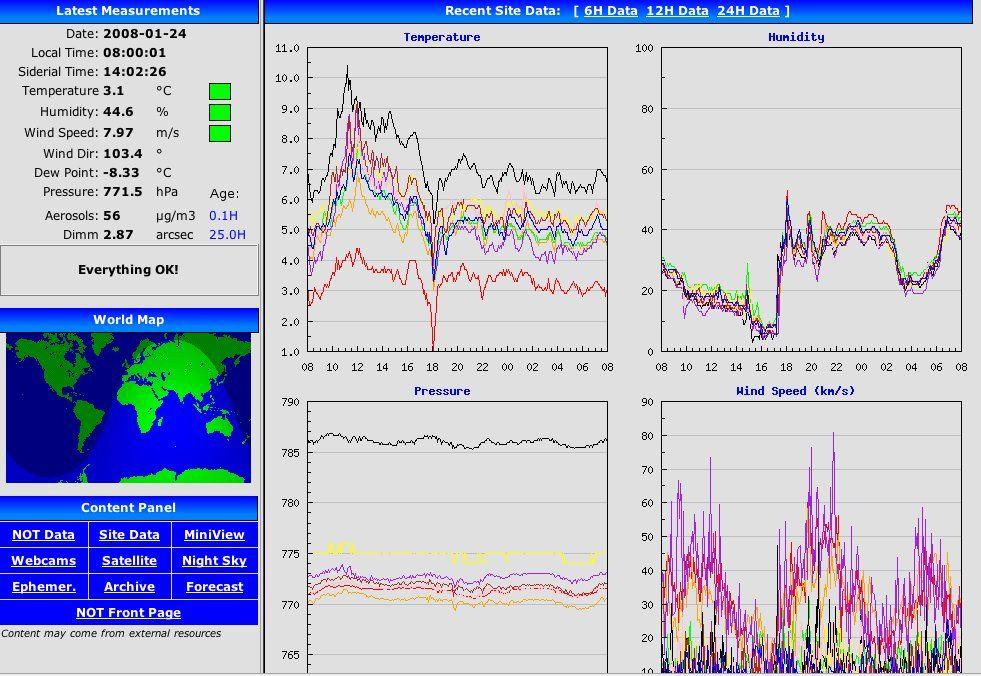Image resolution: width=981 pixels, height=676 pixels.
Task: Click the green Humidity status indicator
Action: (x=220, y=113)
